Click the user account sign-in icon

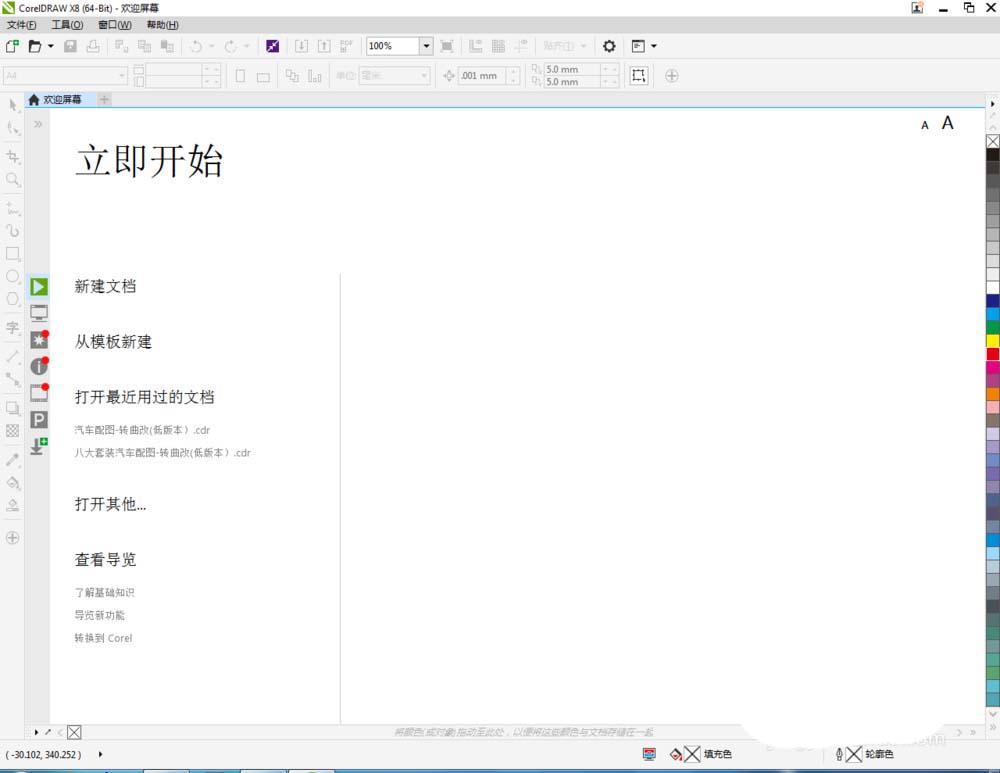(917, 8)
